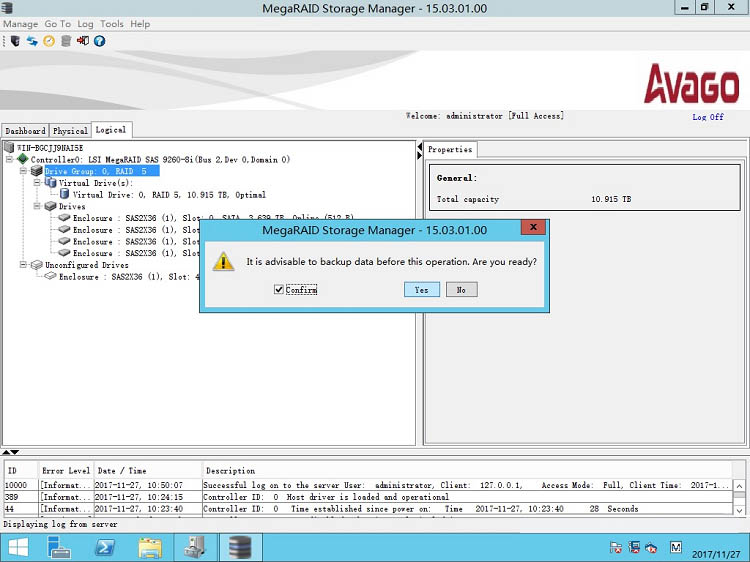Click the server icon in the toolbar
Image resolution: width=750 pixels, height=562 pixels.
point(15,41)
